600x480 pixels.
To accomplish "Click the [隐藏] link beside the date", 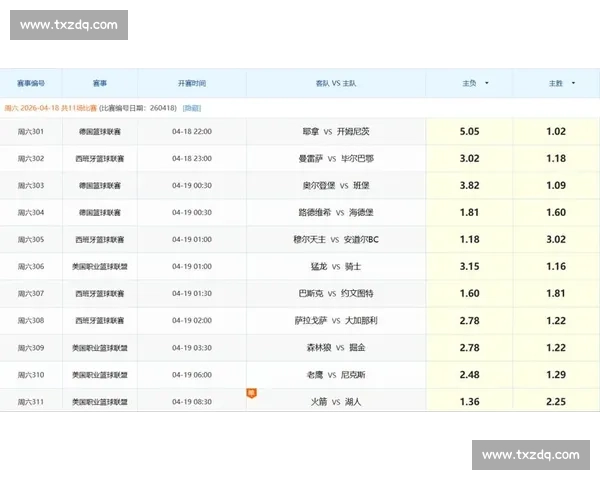I will coord(192,108).
